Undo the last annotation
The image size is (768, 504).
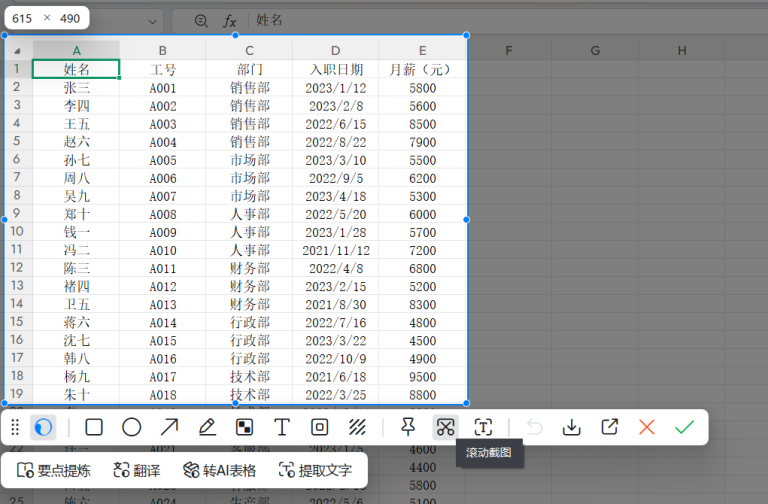pyautogui.click(x=534, y=427)
